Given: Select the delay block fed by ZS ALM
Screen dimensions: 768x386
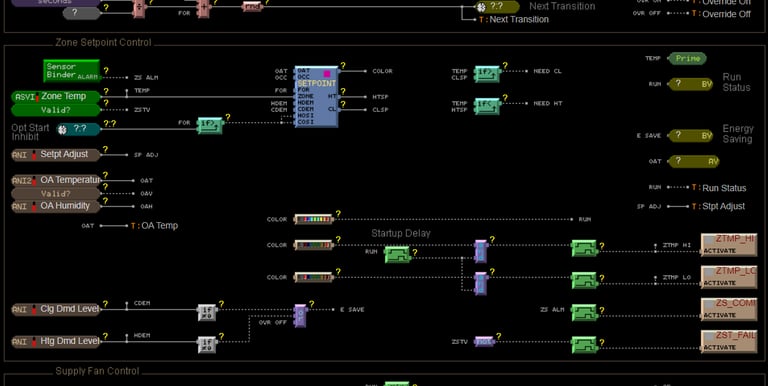Looking at the screenshot, I should tap(584, 313).
